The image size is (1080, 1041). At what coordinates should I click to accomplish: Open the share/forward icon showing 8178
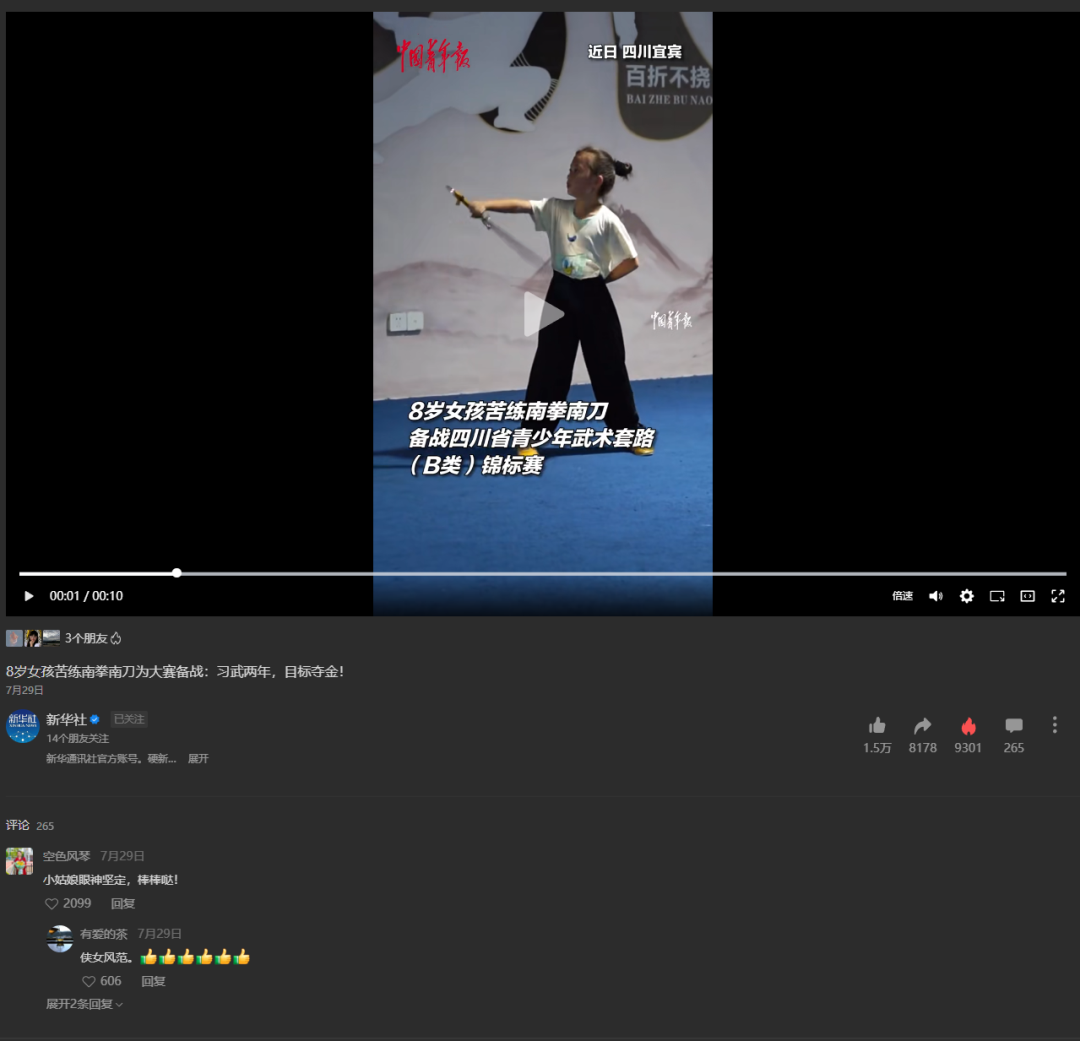coord(922,724)
